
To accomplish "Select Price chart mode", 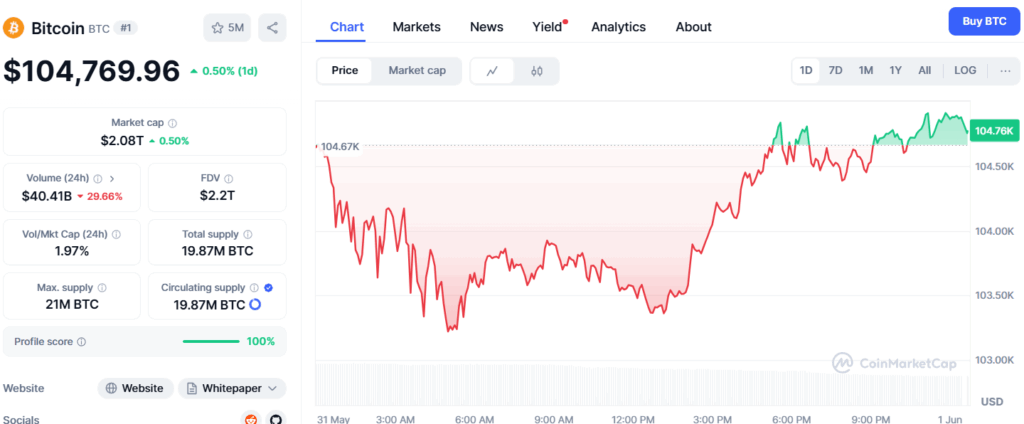I will 345,71.
